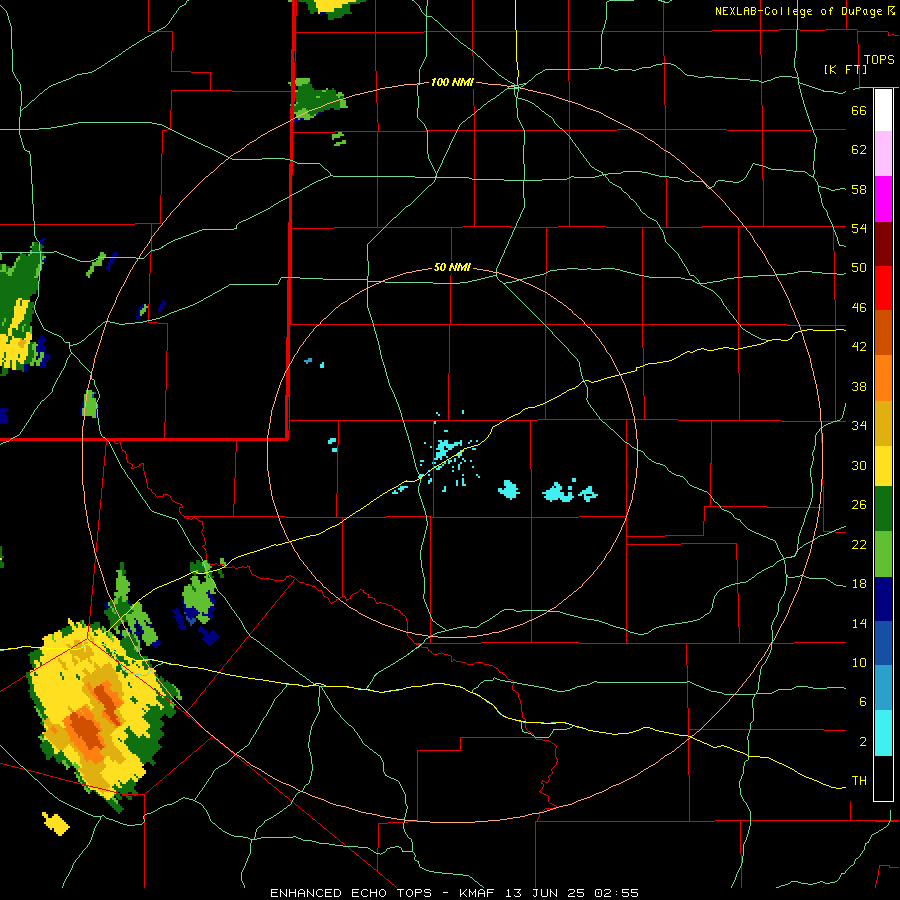Click the "TH" threshold legend label

pyautogui.click(x=859, y=781)
